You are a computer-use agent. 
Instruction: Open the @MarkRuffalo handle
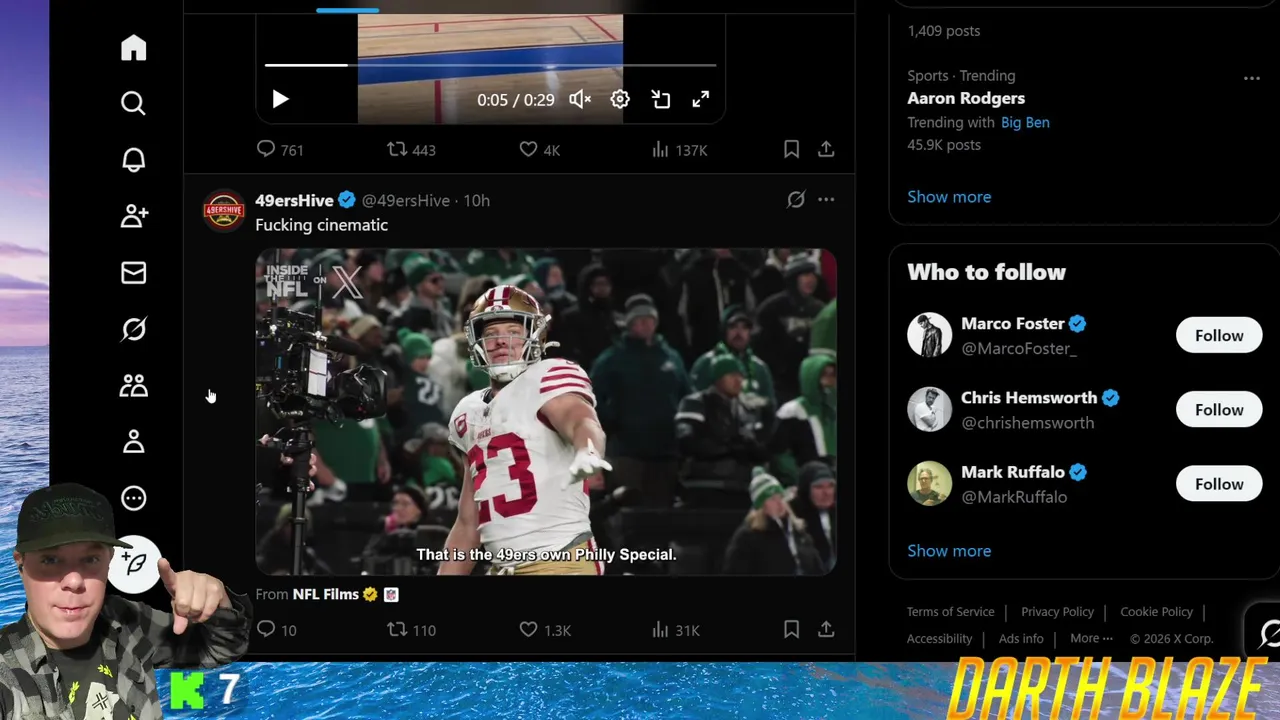(1014, 497)
